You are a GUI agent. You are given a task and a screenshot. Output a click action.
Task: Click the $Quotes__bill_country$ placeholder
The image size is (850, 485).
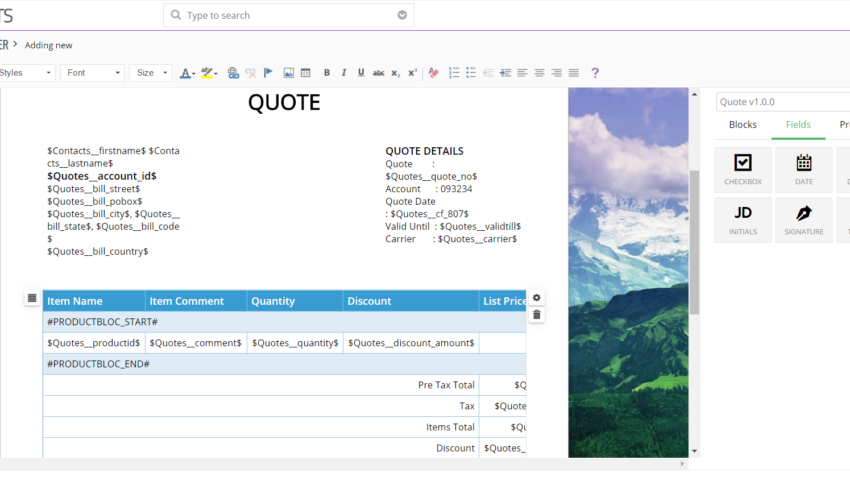coord(98,251)
